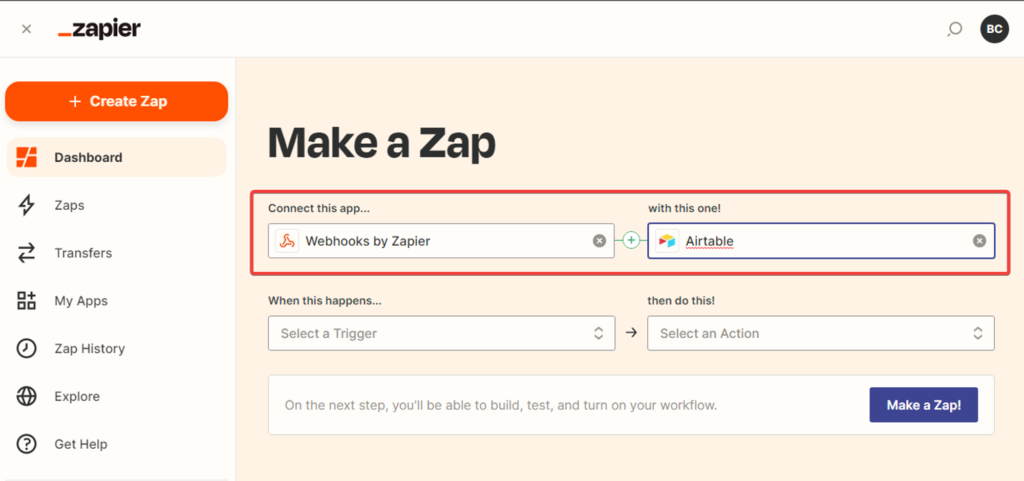Click the 'On the next step' description text
The height and width of the screenshot is (481, 1024).
[x=501, y=405]
